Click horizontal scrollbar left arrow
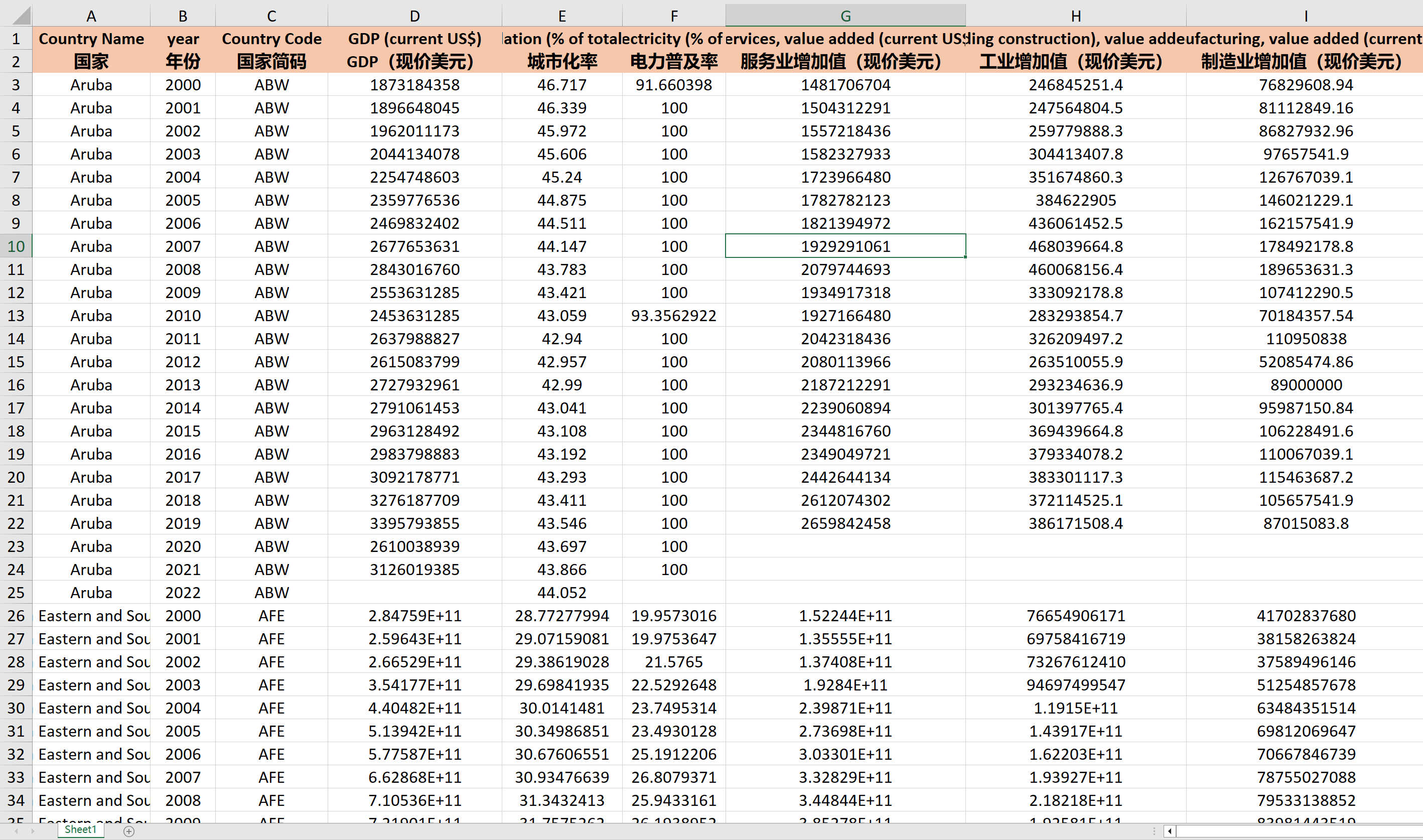Viewport: 1423px width, 840px height. pos(1170,831)
